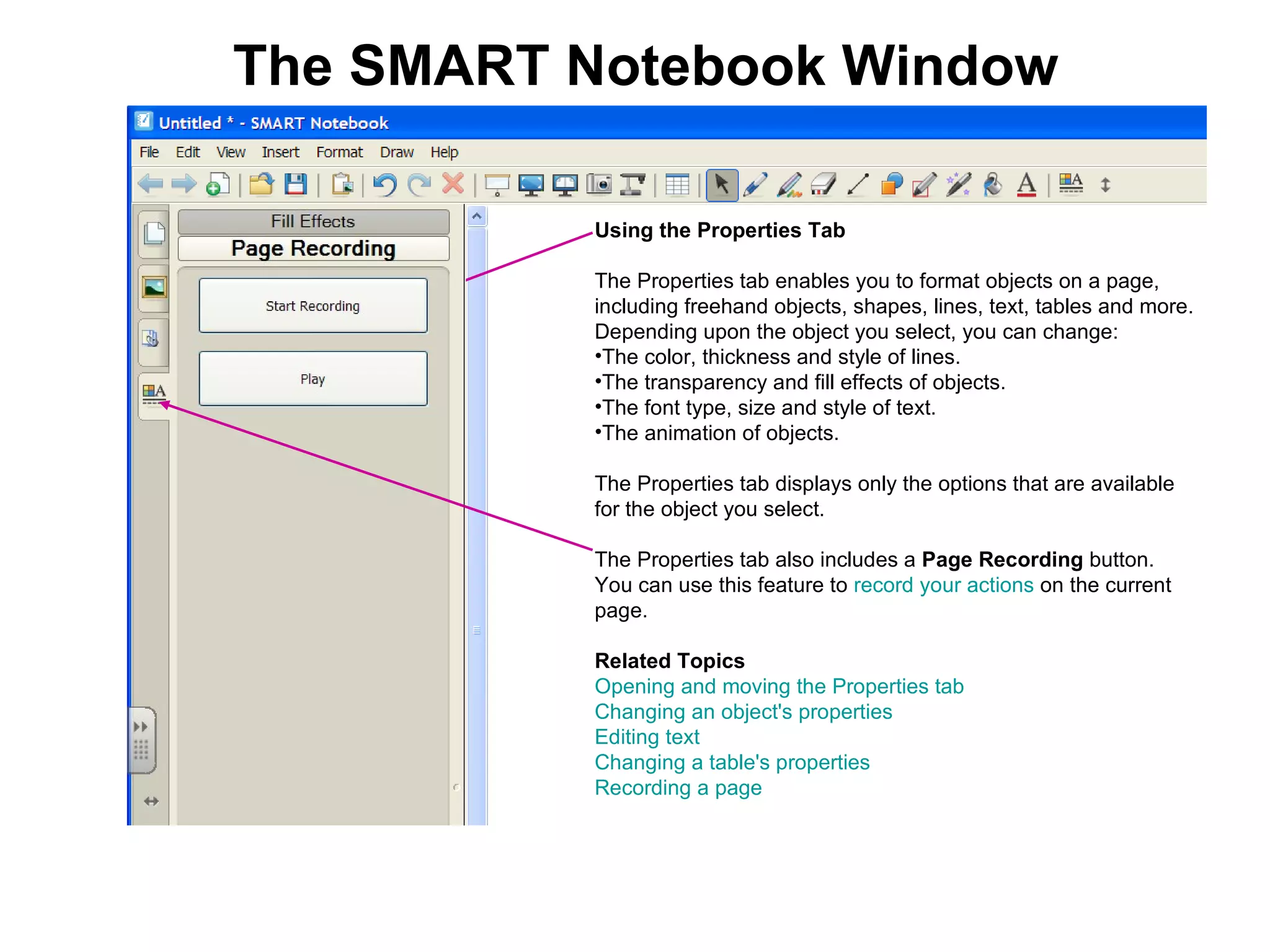Open Opening and moving the Properties tab link
This screenshot has height=952, width=1270.
pos(779,687)
